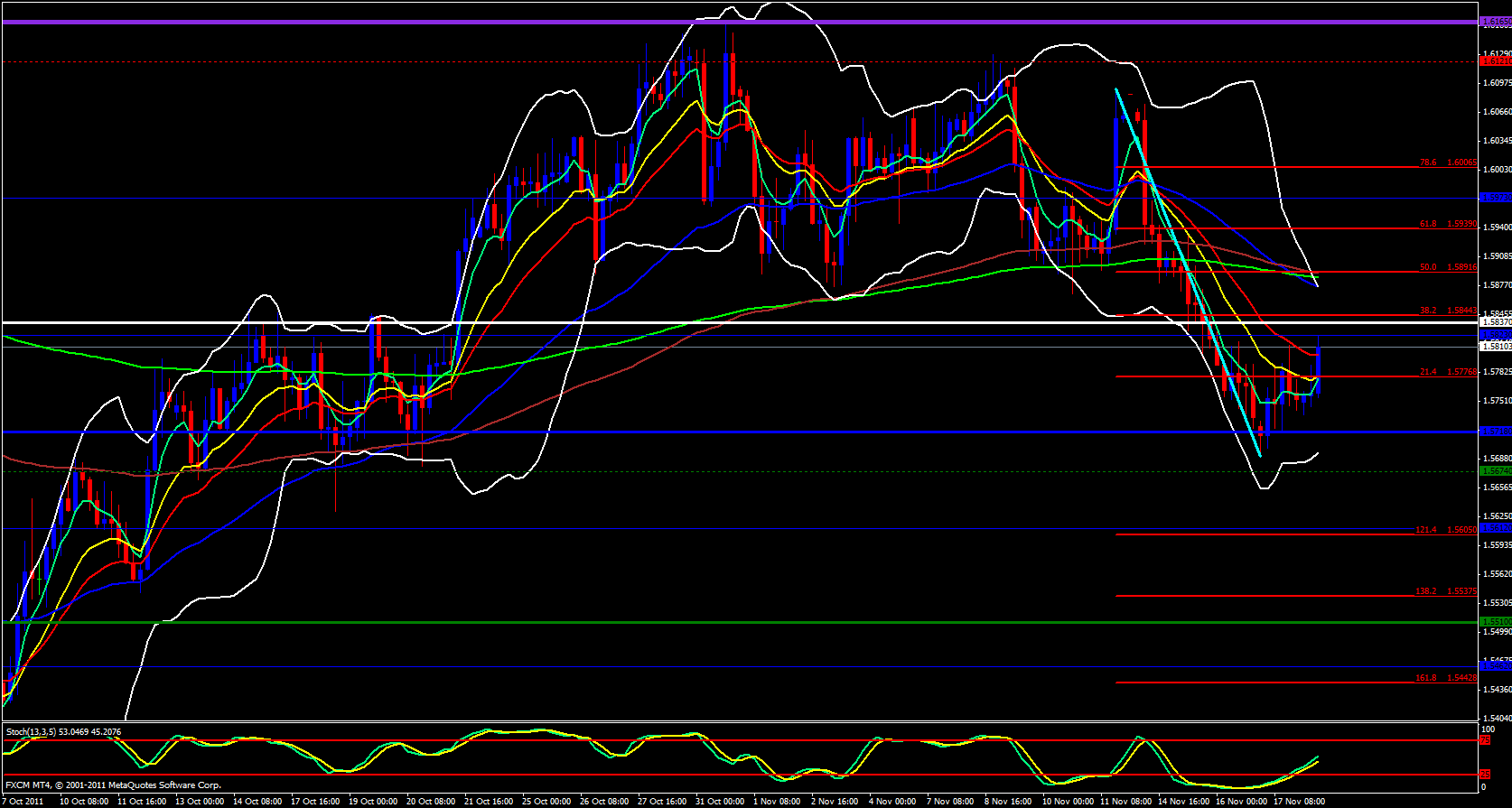Click the 7 Oct 2011 date label
Viewport: 1512px width, 808px height.
point(23,802)
